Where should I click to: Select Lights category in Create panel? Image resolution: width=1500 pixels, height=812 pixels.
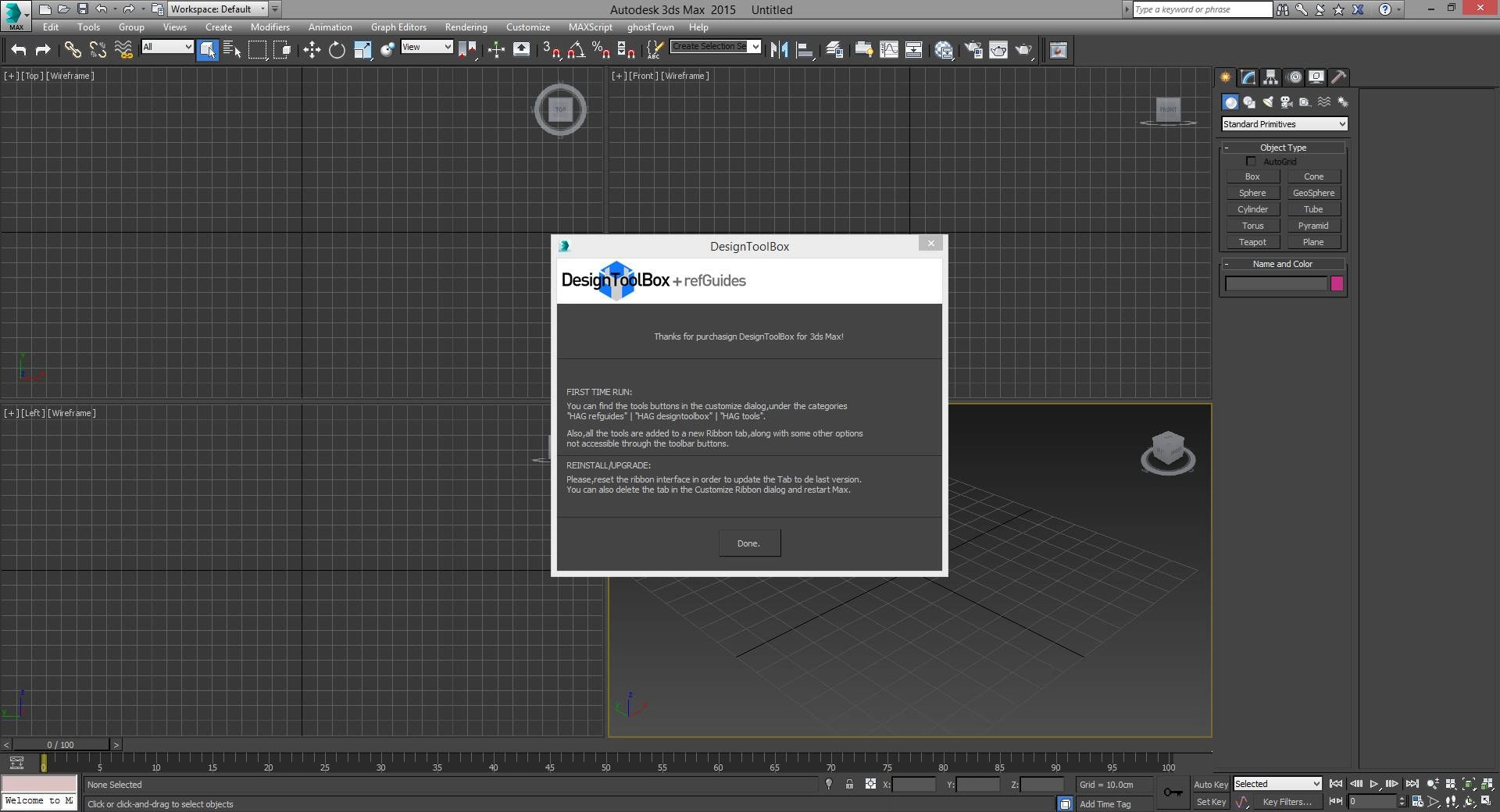pos(1268,102)
